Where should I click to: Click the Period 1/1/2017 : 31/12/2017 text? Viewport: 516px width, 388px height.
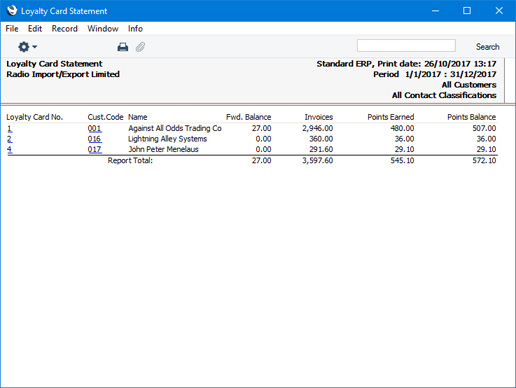point(435,74)
